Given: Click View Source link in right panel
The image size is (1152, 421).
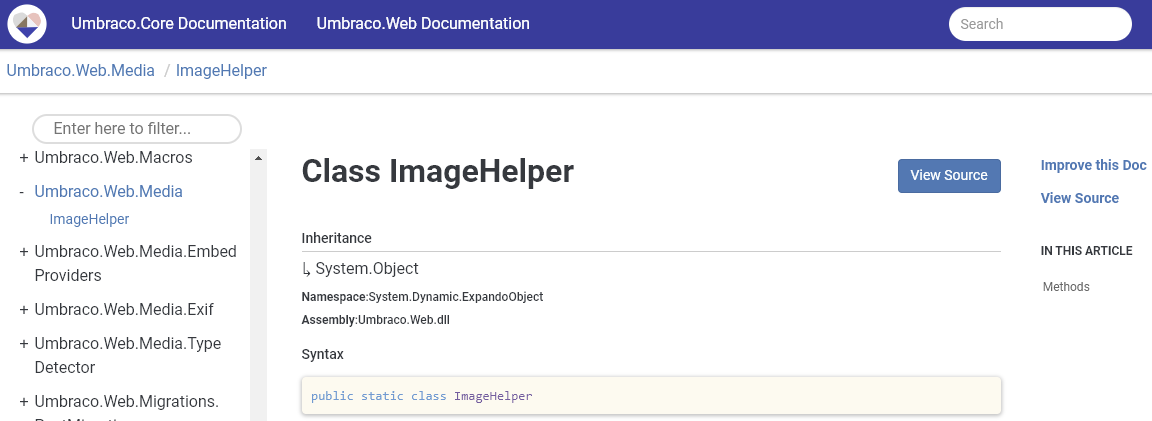Looking at the screenshot, I should pos(1079,198).
